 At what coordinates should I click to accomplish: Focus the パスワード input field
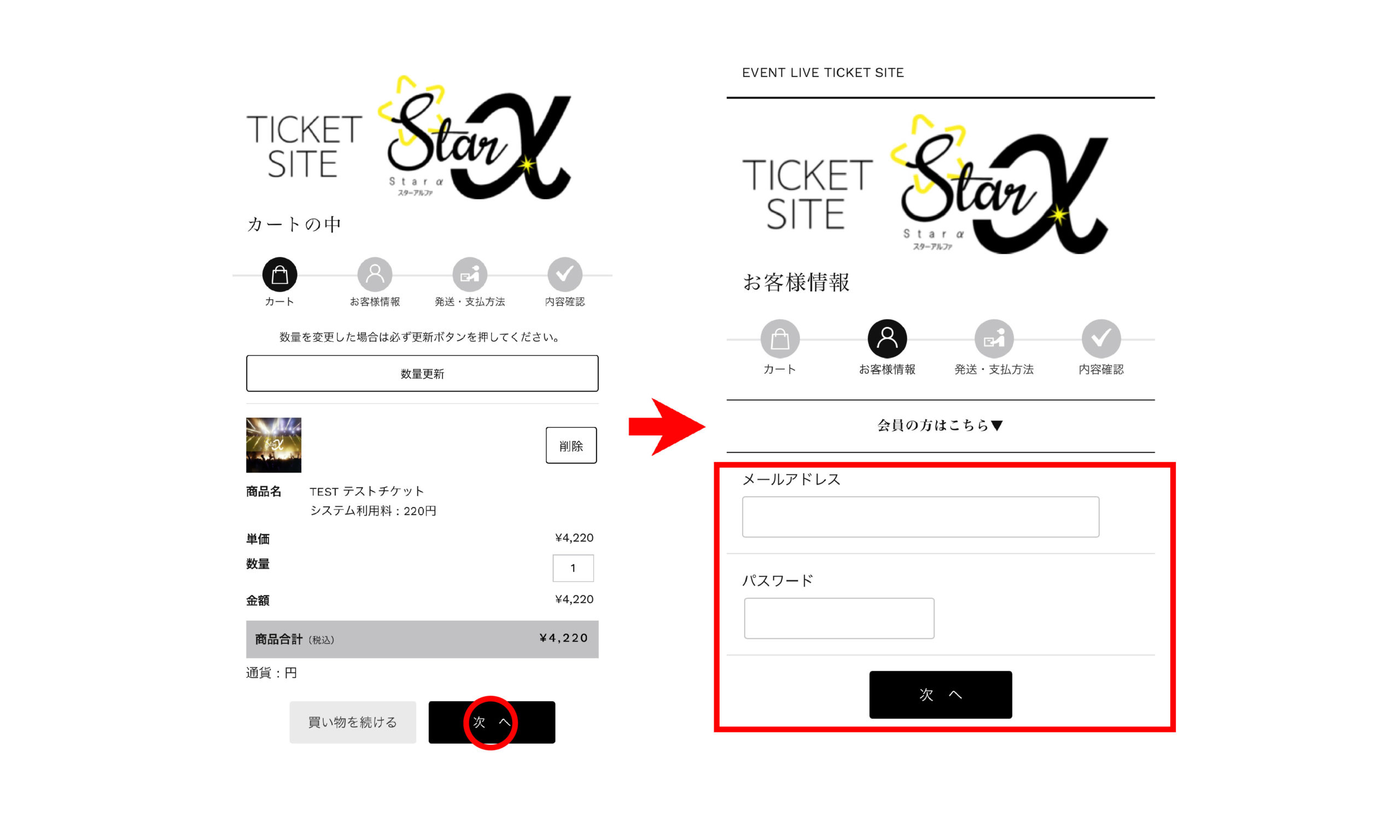click(x=839, y=618)
